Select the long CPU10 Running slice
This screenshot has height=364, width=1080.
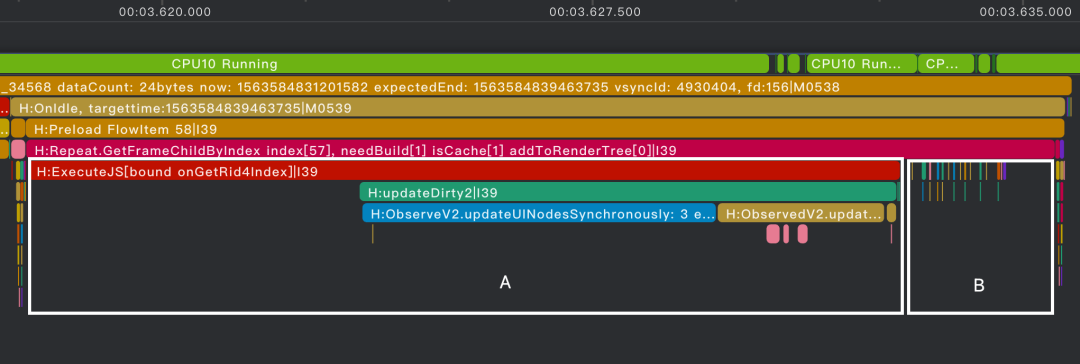pyautogui.click(x=384, y=64)
